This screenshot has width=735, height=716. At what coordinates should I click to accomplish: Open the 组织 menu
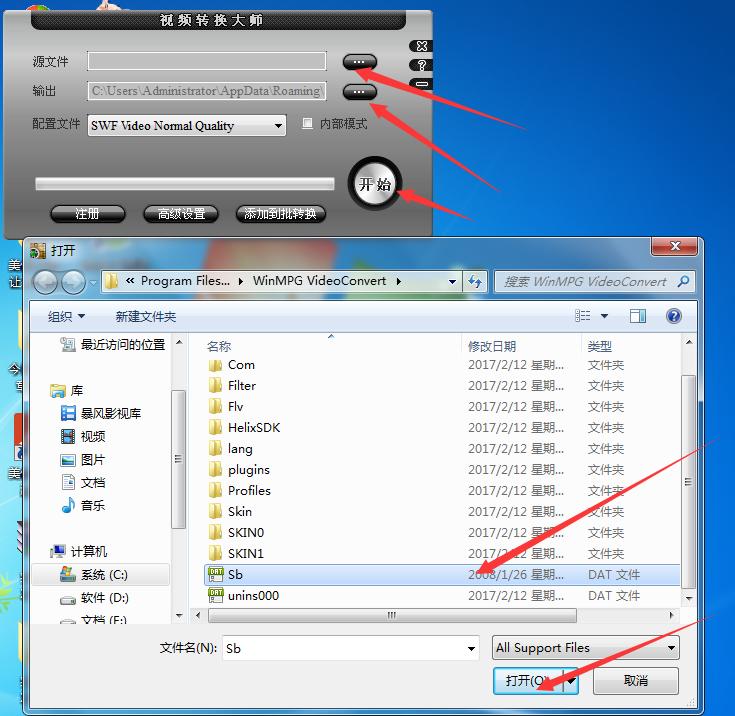(x=66, y=316)
